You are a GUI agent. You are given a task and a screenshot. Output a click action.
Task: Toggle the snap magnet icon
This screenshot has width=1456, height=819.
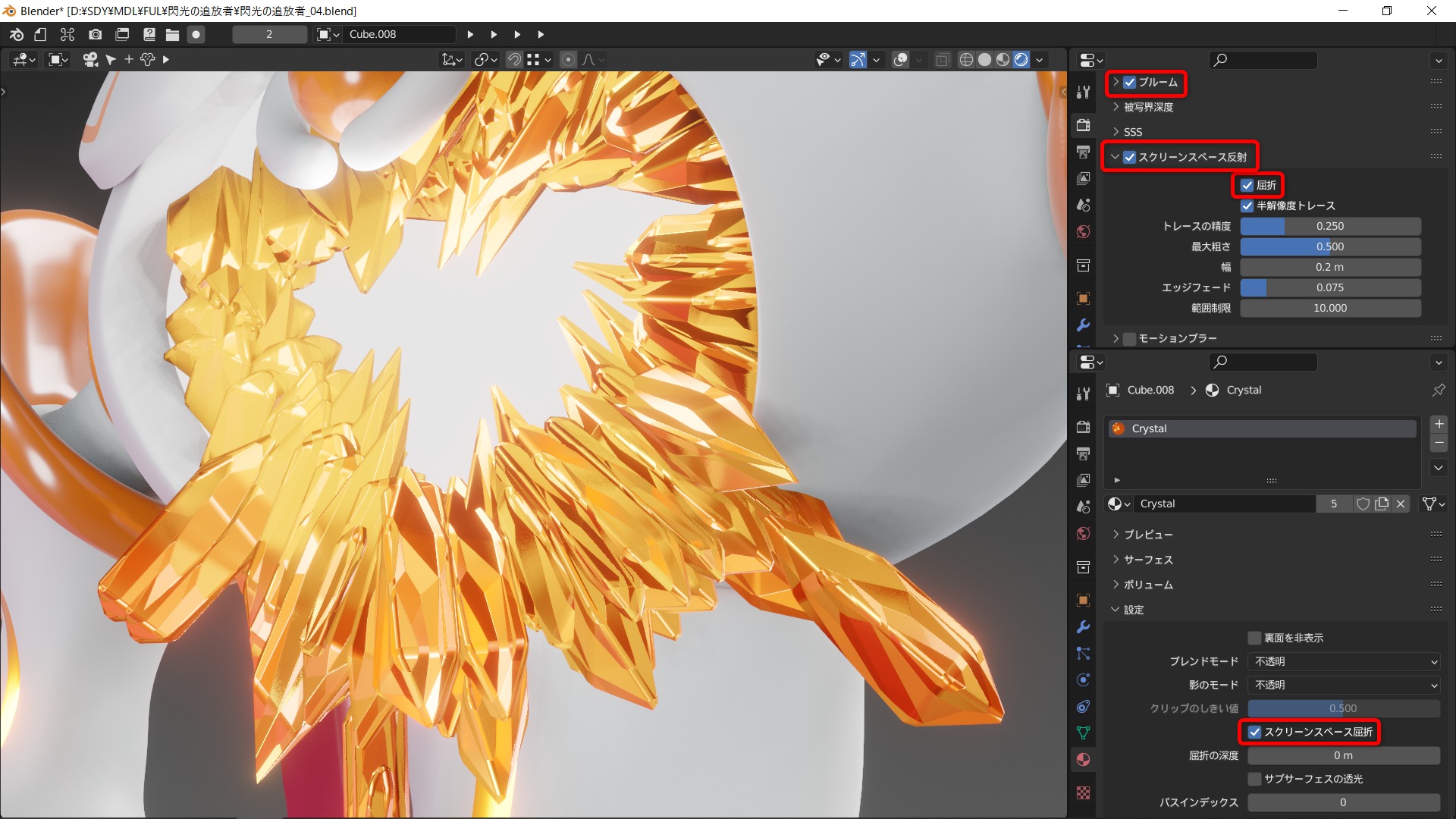(x=514, y=59)
